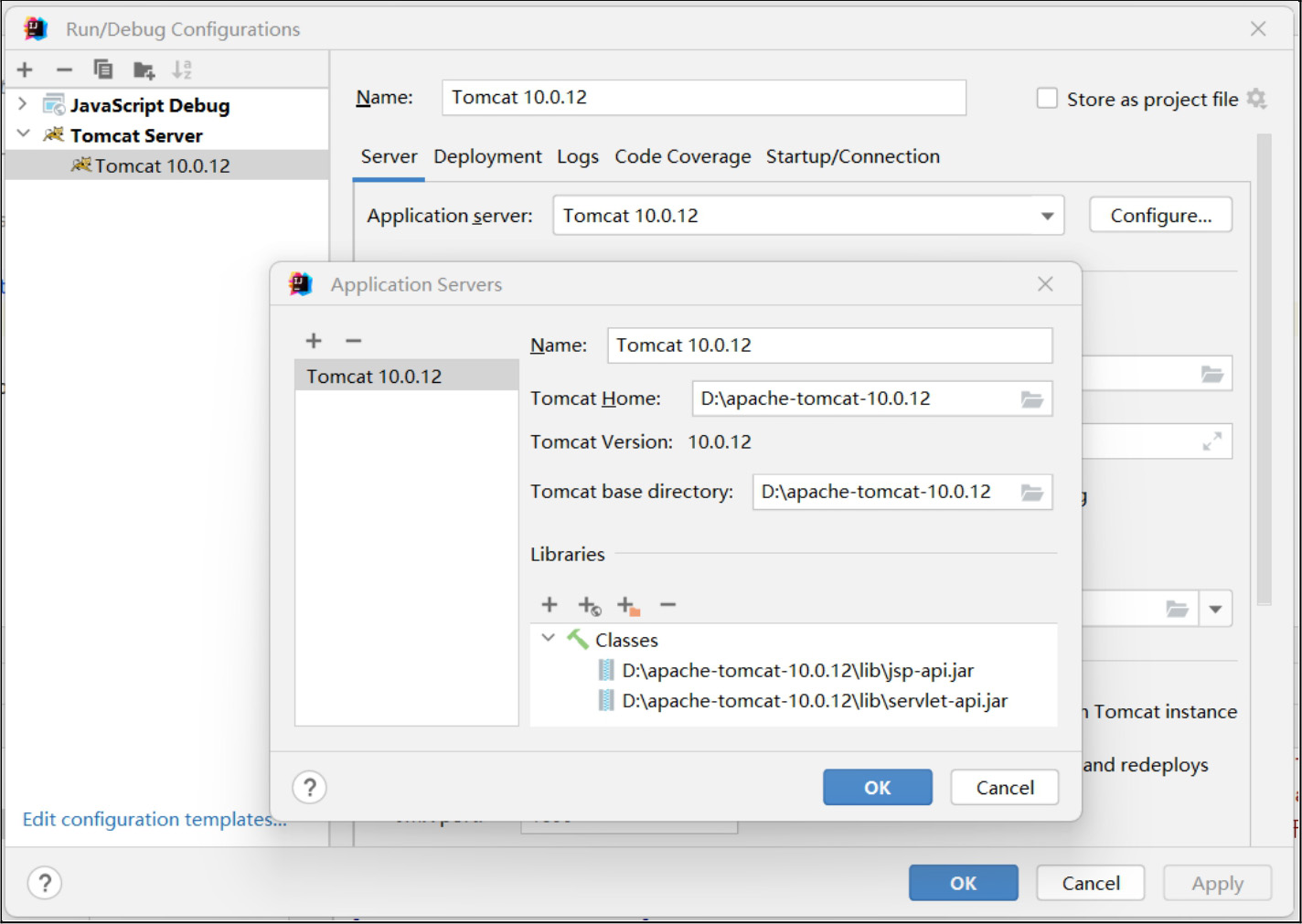The height and width of the screenshot is (924, 1302).
Task: Click the remove server minus icon in Application Servers
Action: (354, 341)
